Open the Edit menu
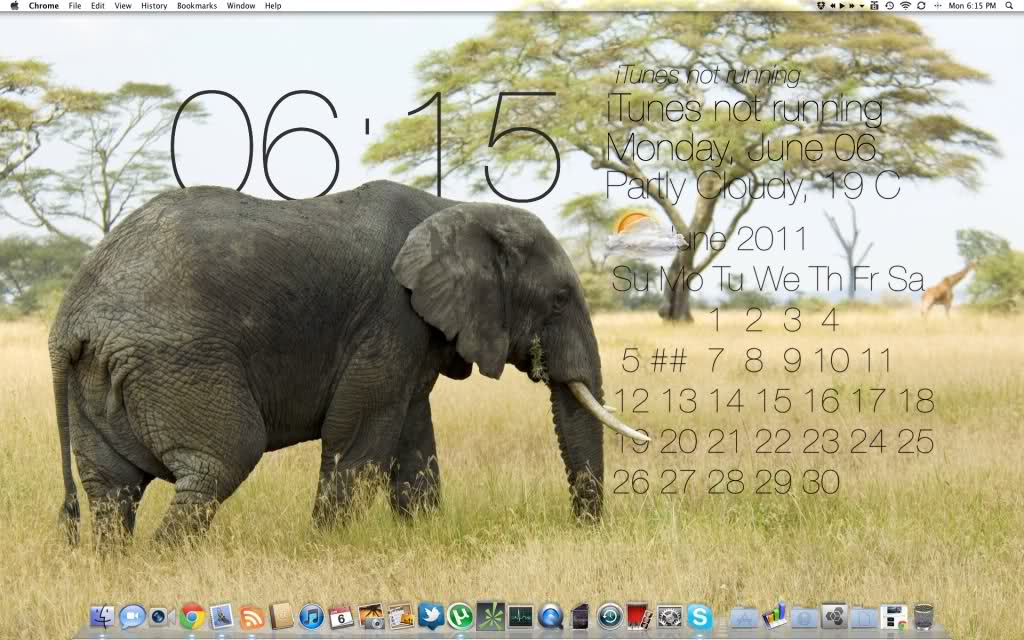The image size is (1024, 640). tap(98, 5)
